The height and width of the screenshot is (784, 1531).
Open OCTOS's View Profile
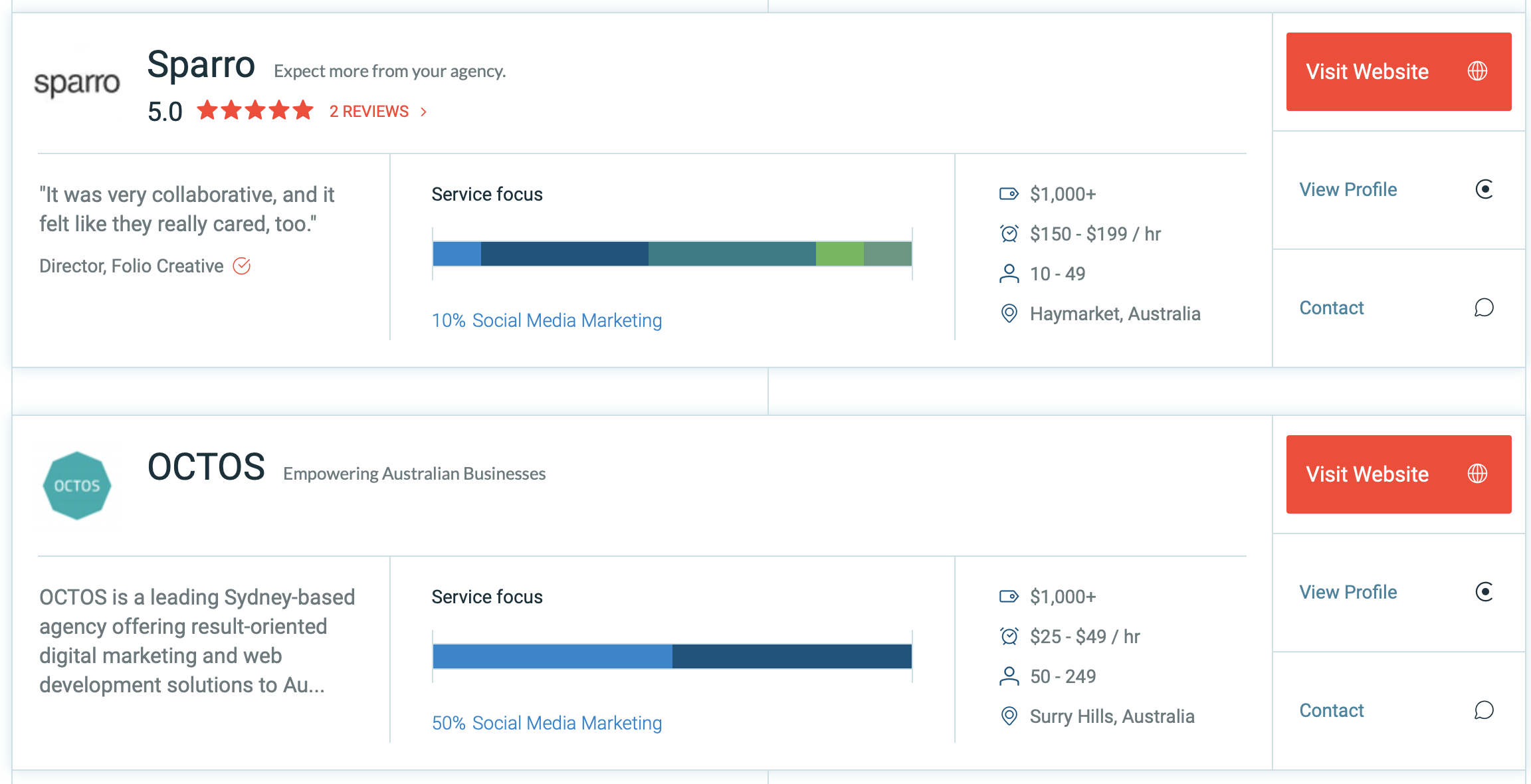[x=1348, y=591]
